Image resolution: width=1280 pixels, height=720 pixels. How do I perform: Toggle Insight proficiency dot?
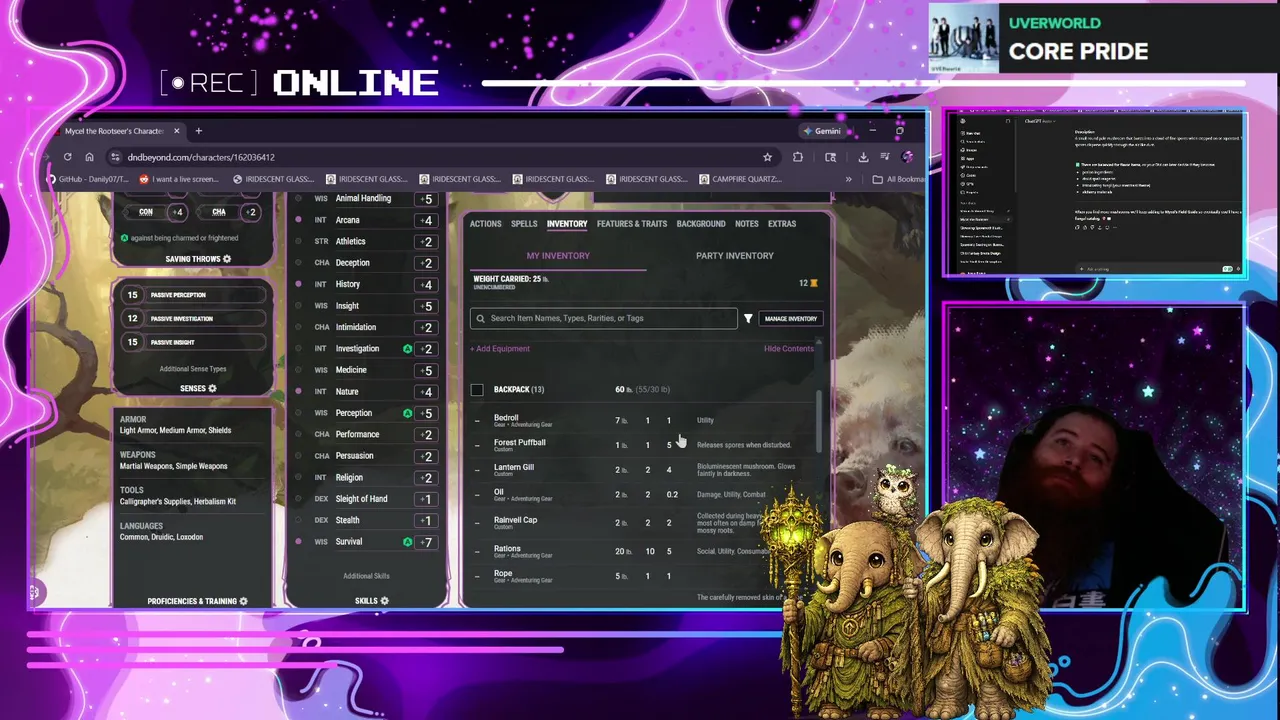tap(298, 306)
